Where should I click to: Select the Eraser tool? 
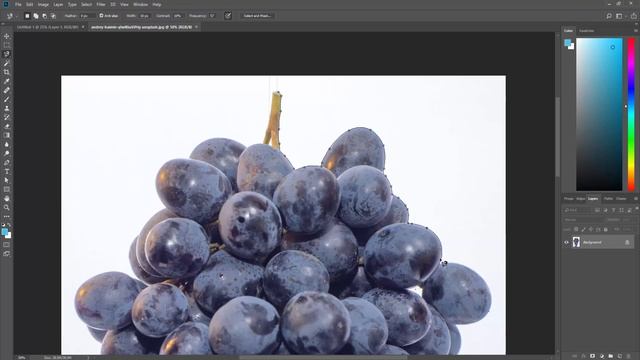pos(7,126)
